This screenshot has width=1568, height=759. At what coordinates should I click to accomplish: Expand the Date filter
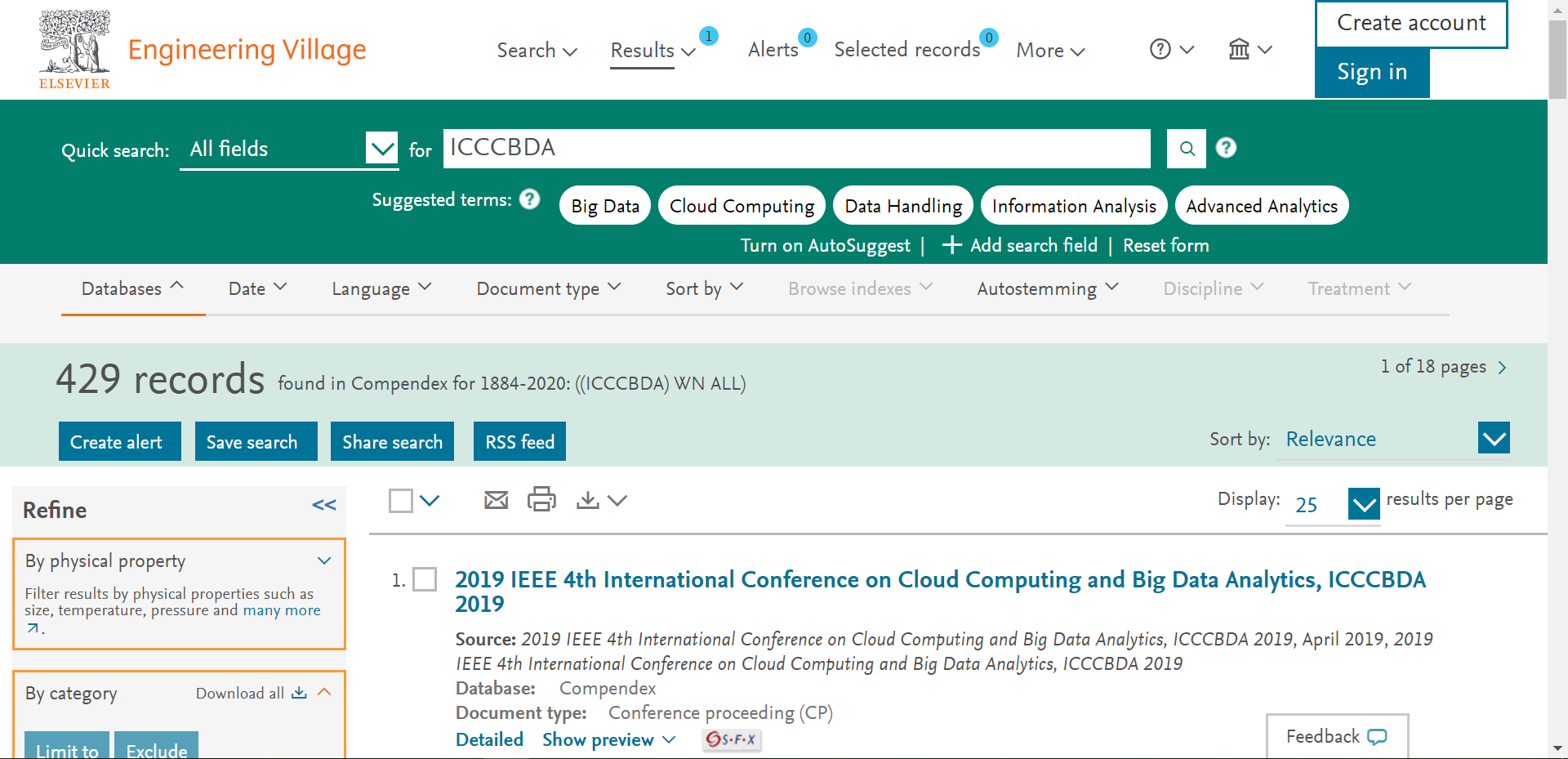click(257, 288)
